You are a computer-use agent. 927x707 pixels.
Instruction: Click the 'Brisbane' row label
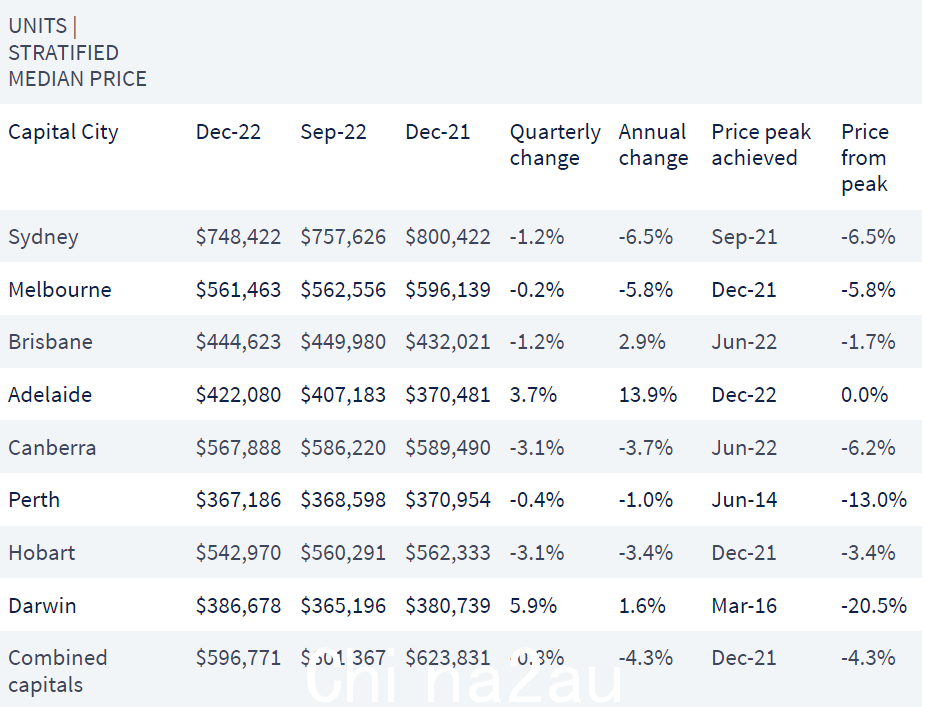(x=50, y=342)
